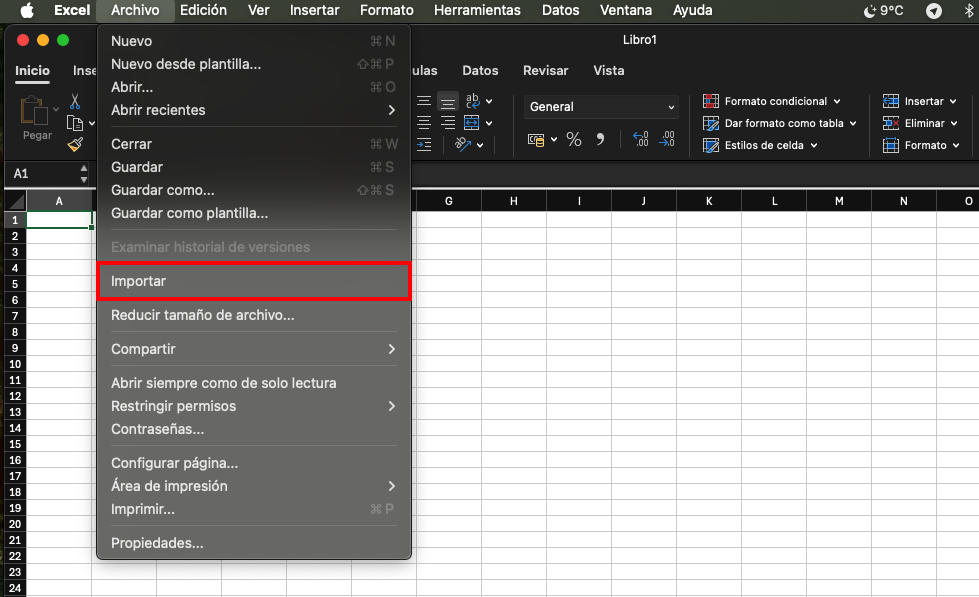The width and height of the screenshot is (979, 597).
Task: Open the Insertar cells button
Action: (919, 101)
